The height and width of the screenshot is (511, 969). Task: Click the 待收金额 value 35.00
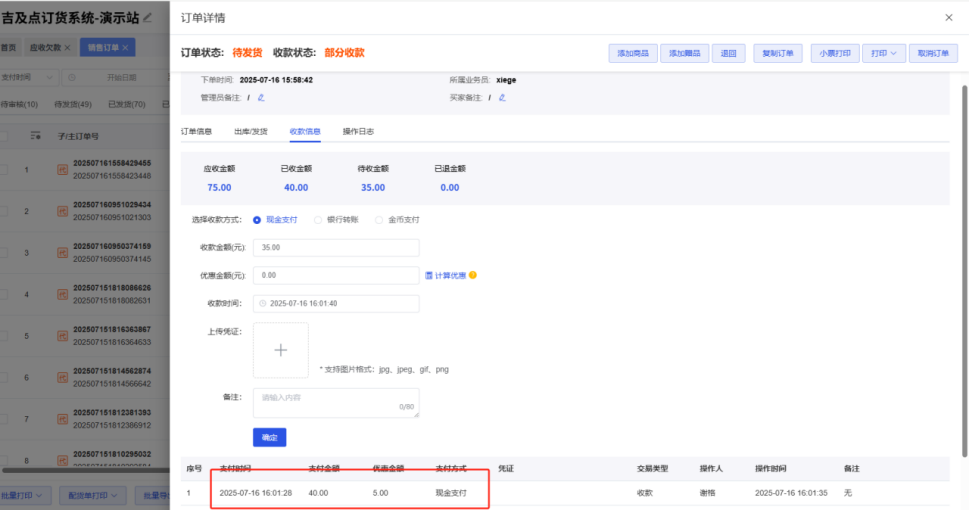point(373,188)
